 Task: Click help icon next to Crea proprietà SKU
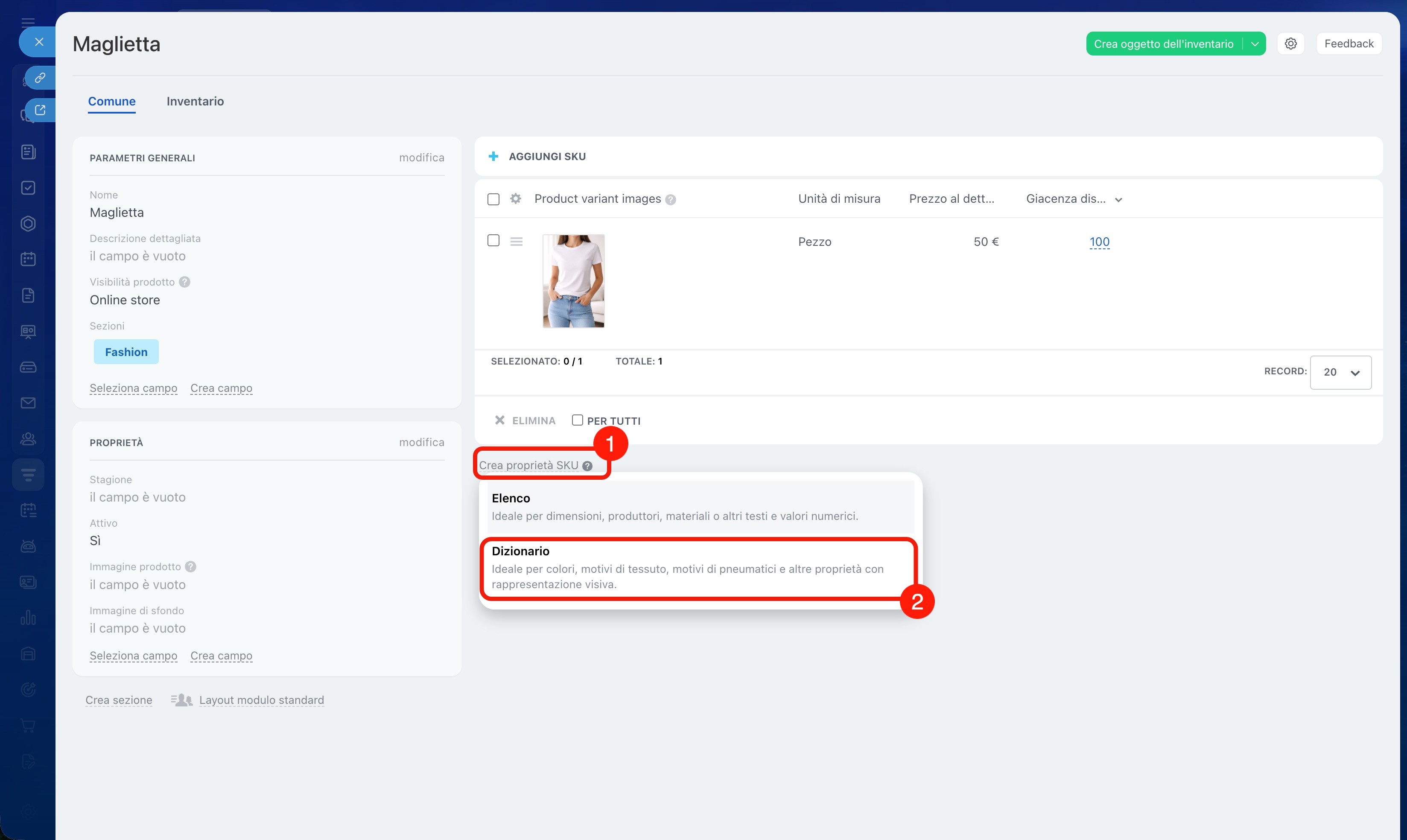[x=587, y=466]
